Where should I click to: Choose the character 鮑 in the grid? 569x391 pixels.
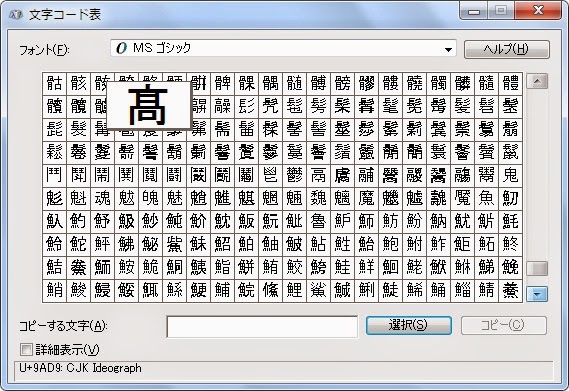point(390,244)
